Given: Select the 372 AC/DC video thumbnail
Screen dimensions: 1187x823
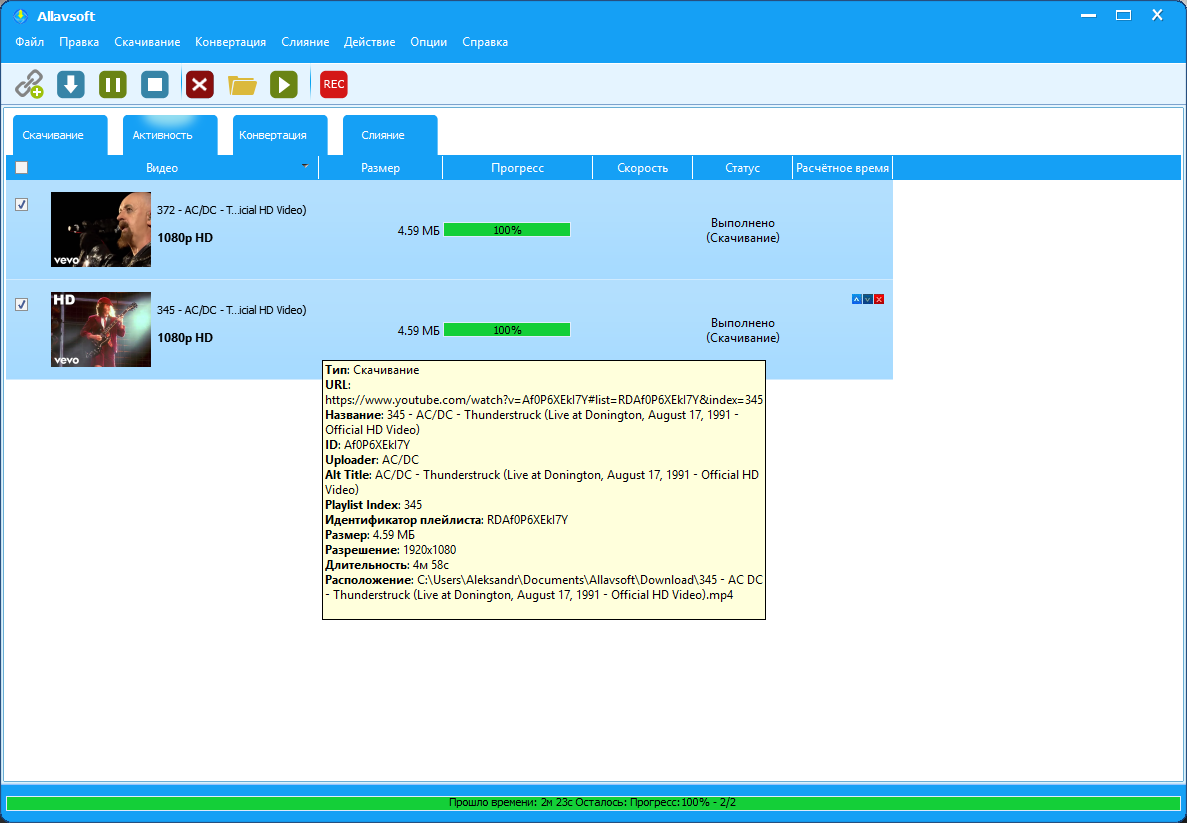Looking at the screenshot, I should pos(101,229).
